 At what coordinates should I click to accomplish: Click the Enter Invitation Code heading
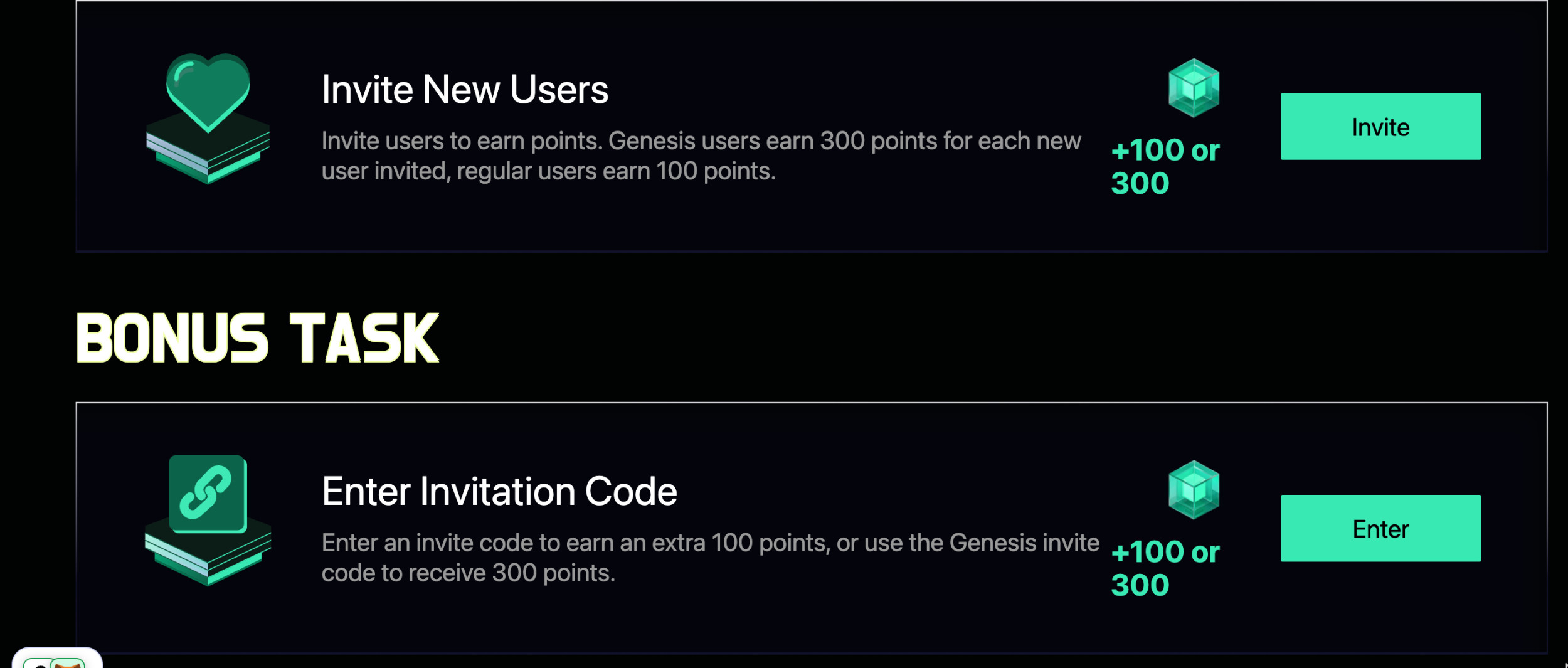tap(499, 491)
